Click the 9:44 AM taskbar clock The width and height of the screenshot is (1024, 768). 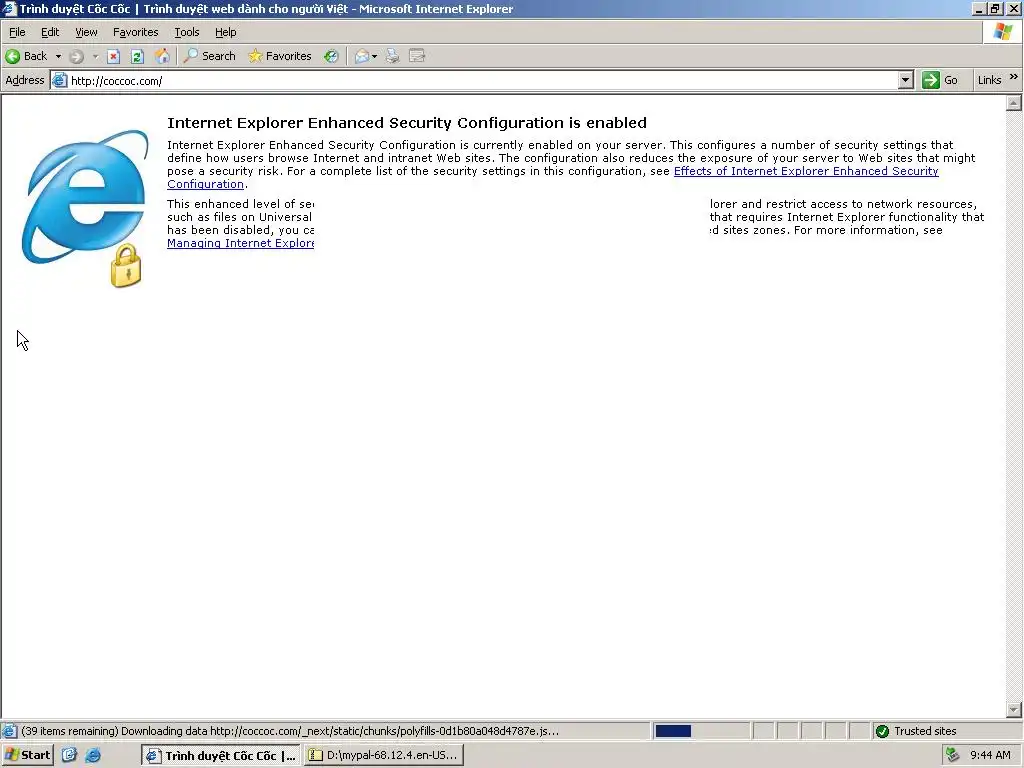(990, 756)
